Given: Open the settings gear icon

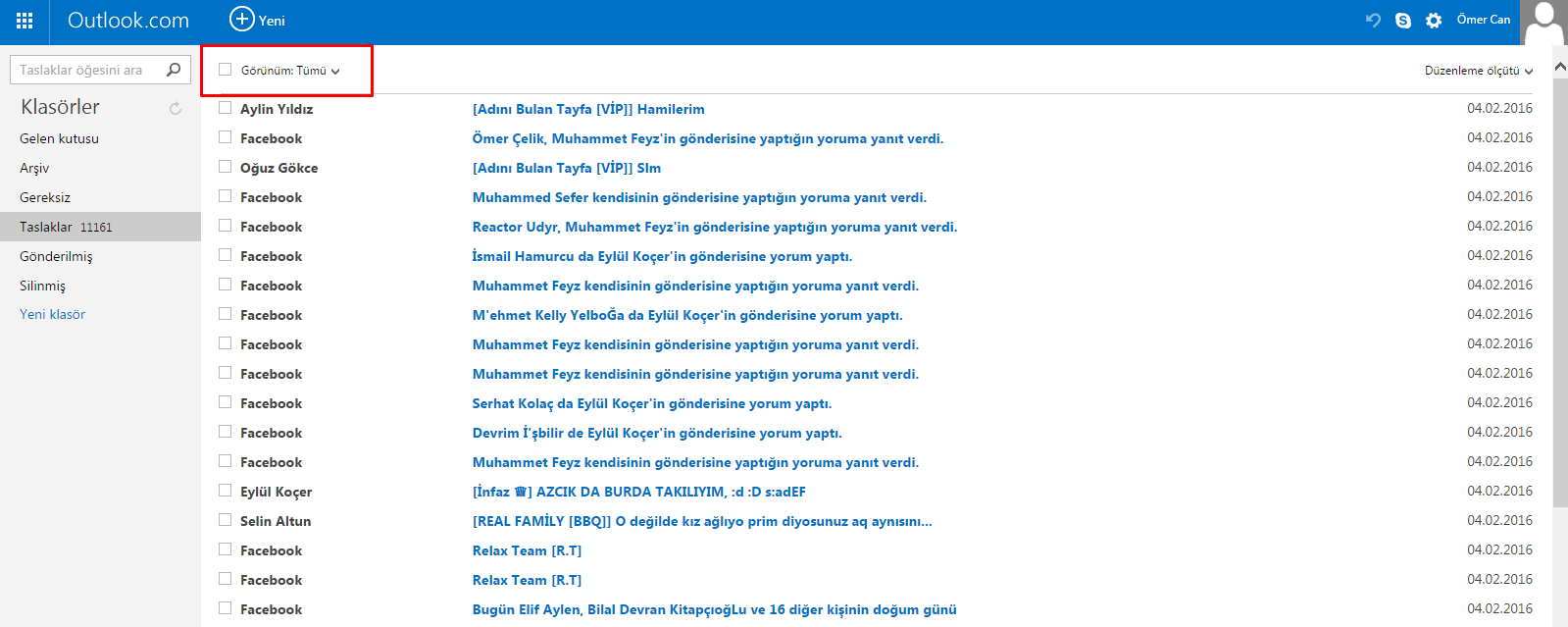Looking at the screenshot, I should (1434, 20).
